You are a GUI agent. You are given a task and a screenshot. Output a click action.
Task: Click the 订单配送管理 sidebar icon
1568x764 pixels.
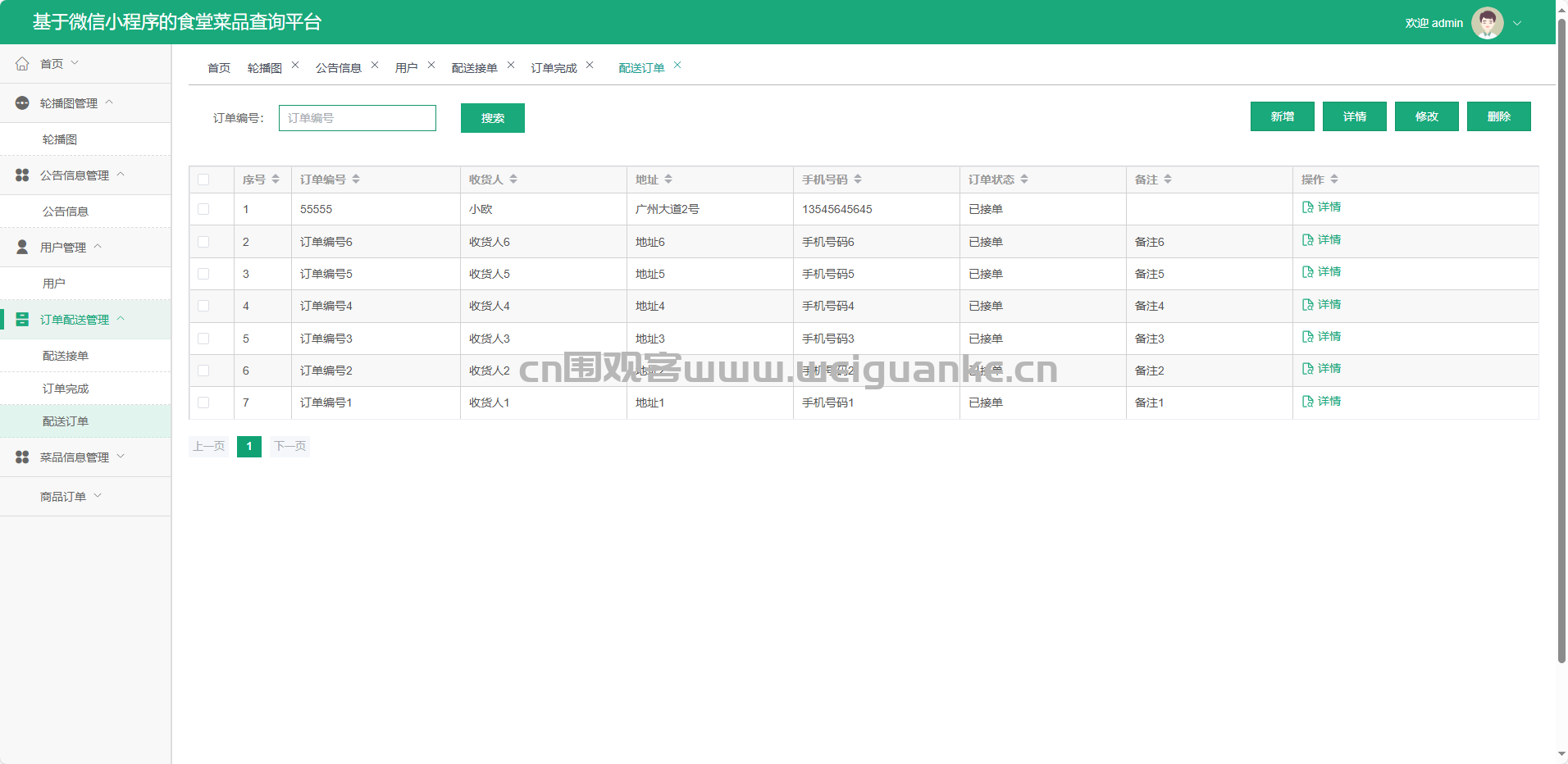[22, 320]
